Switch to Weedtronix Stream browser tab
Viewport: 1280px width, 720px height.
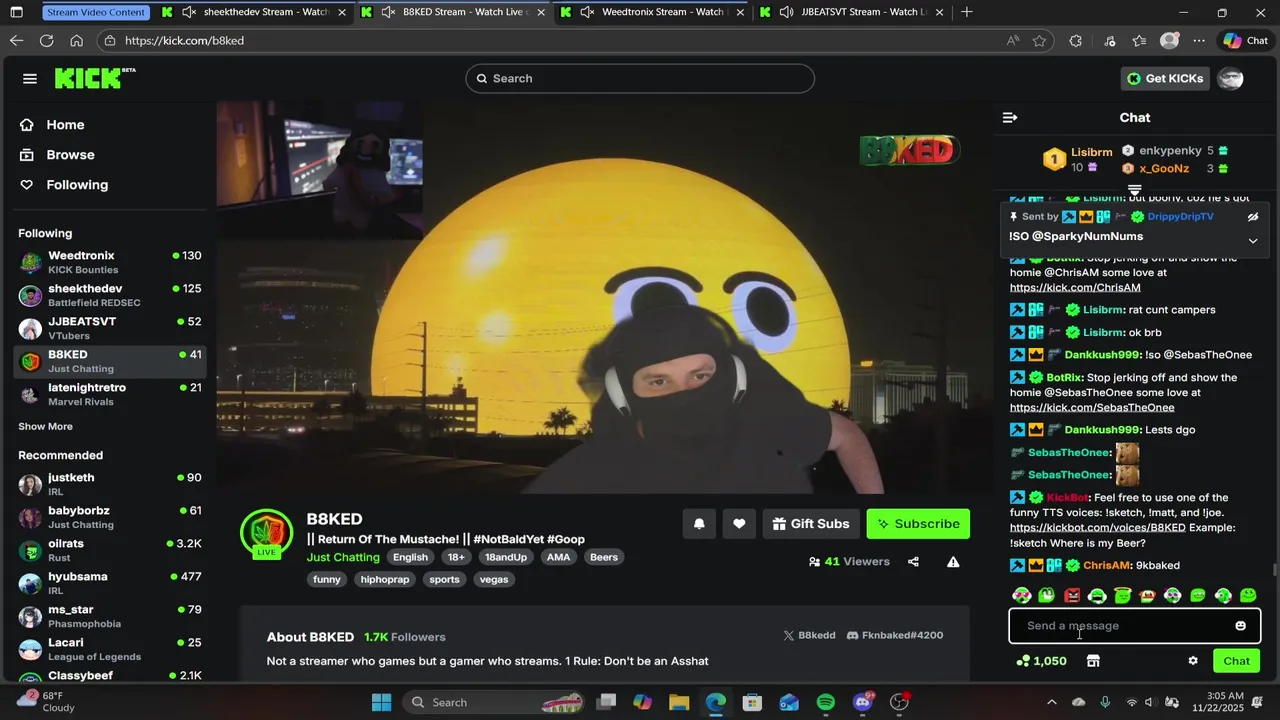pyautogui.click(x=653, y=12)
